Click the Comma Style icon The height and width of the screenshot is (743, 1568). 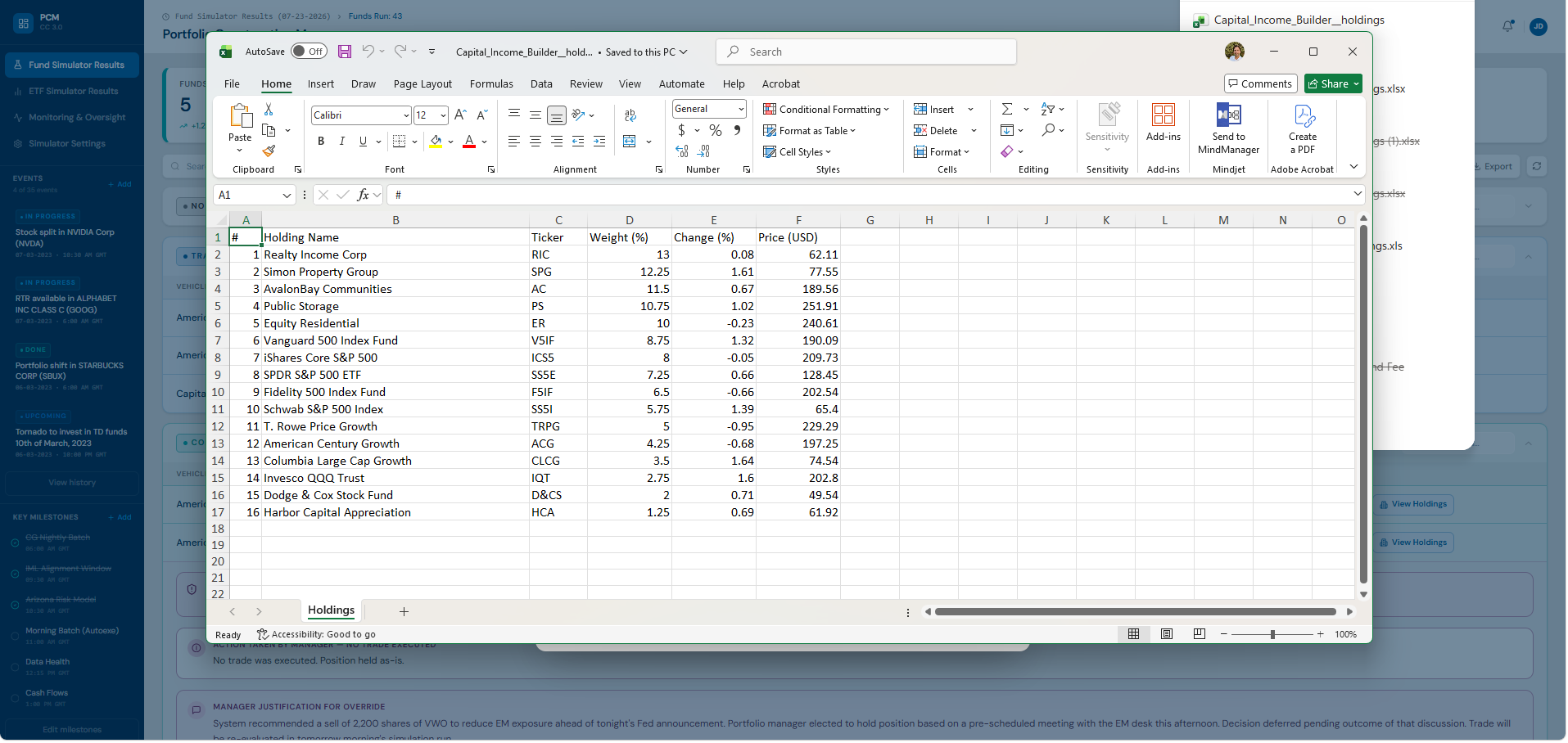[x=738, y=131]
